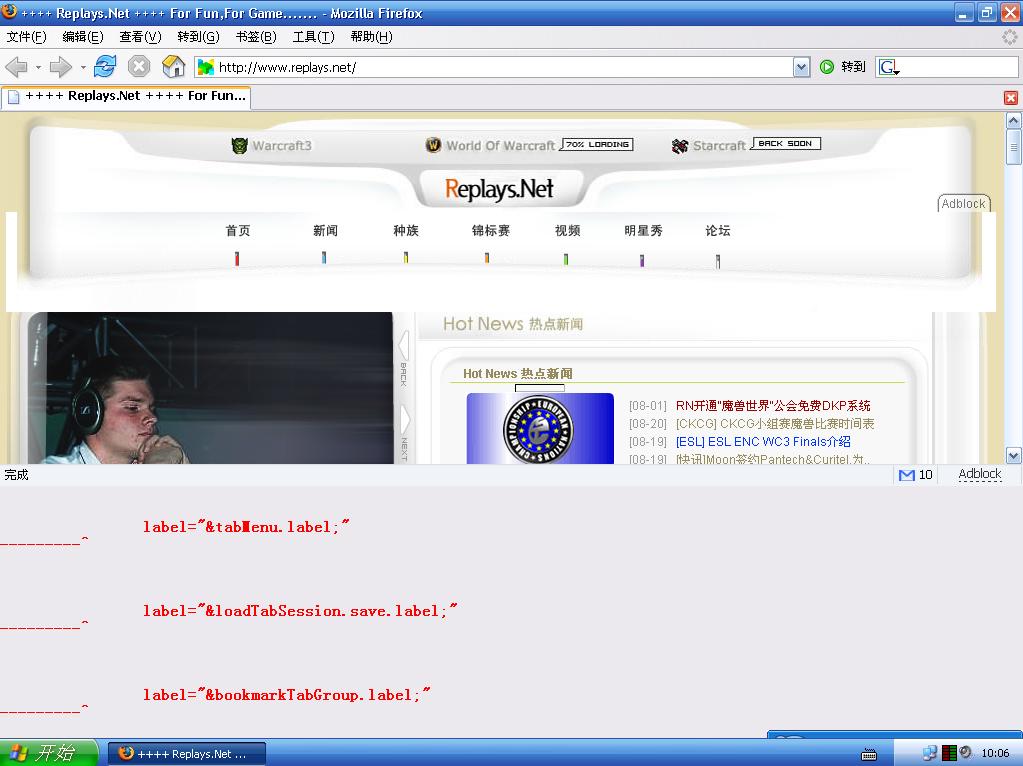
Task: Click the page scrollbar up arrow
Action: coord(1013,121)
